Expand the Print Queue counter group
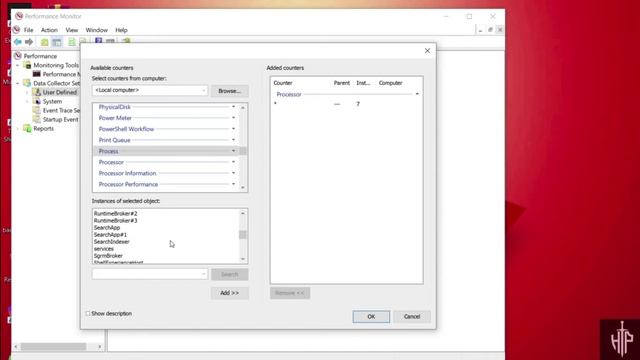 (x=233, y=140)
